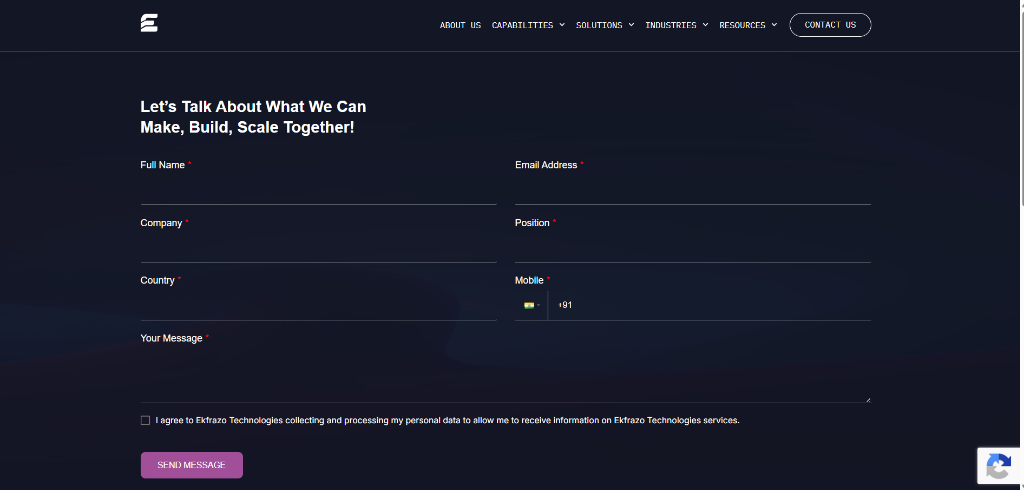1024x490 pixels.
Task: Click into the Email Address field
Action: click(x=693, y=191)
